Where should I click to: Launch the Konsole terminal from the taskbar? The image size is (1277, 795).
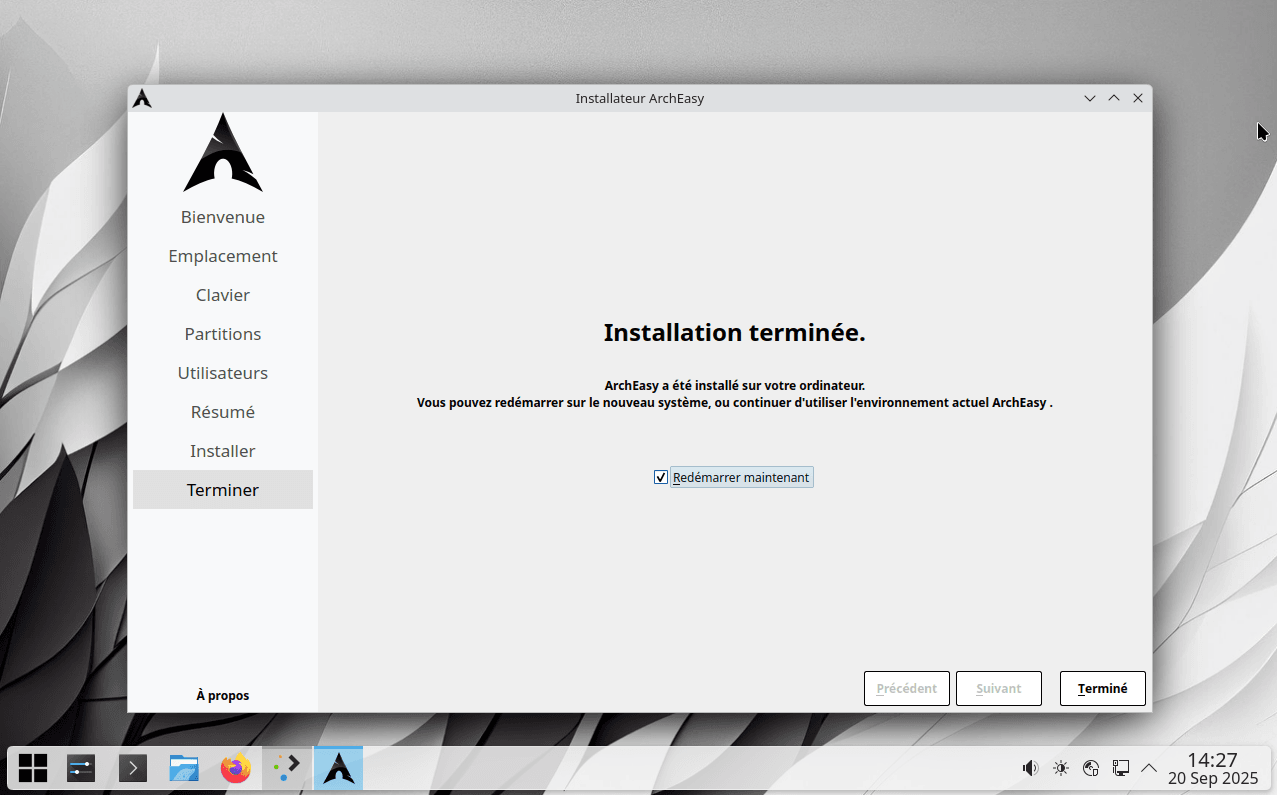tap(133, 768)
